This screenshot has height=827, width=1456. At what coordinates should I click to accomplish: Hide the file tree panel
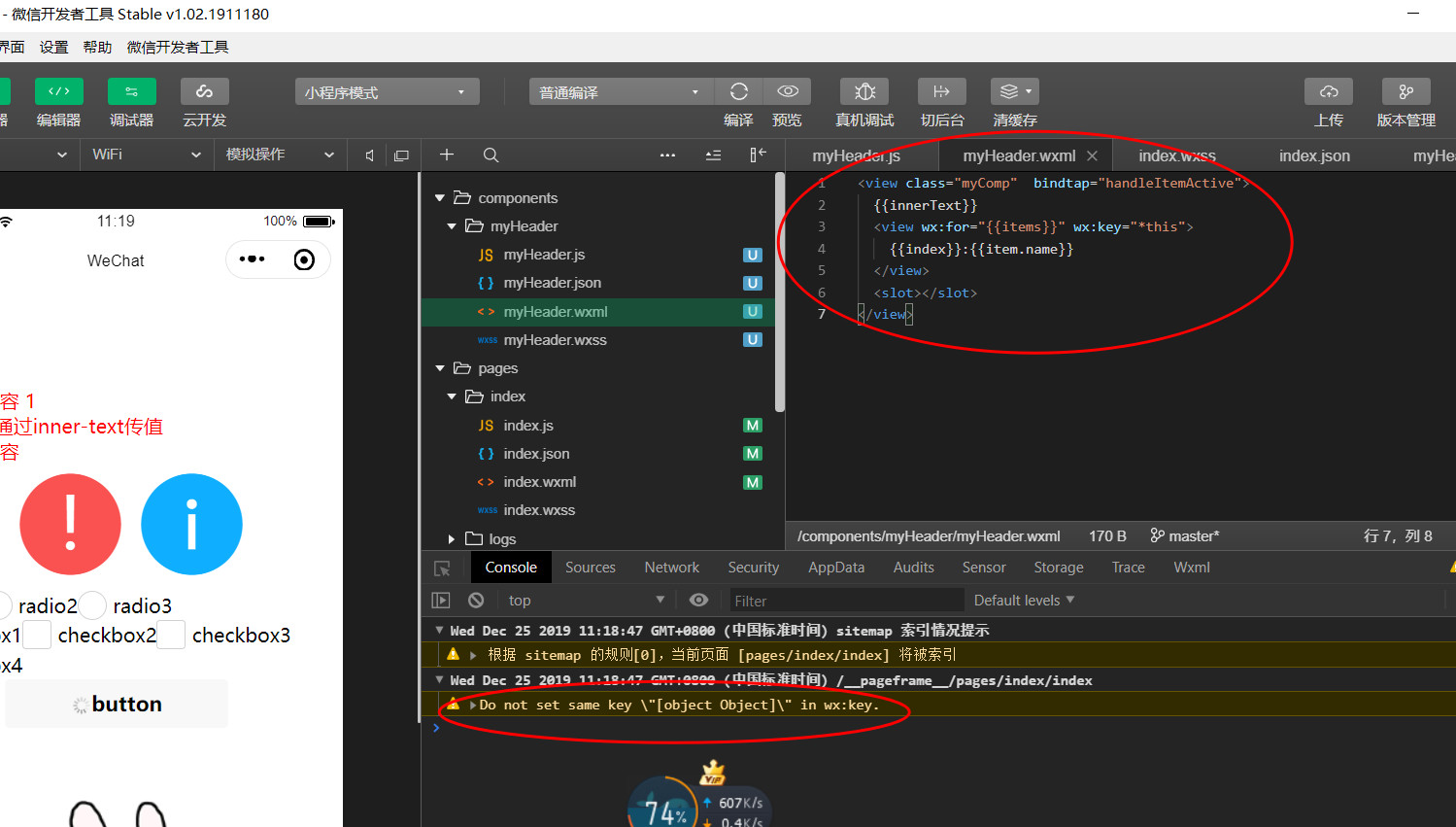tap(759, 155)
